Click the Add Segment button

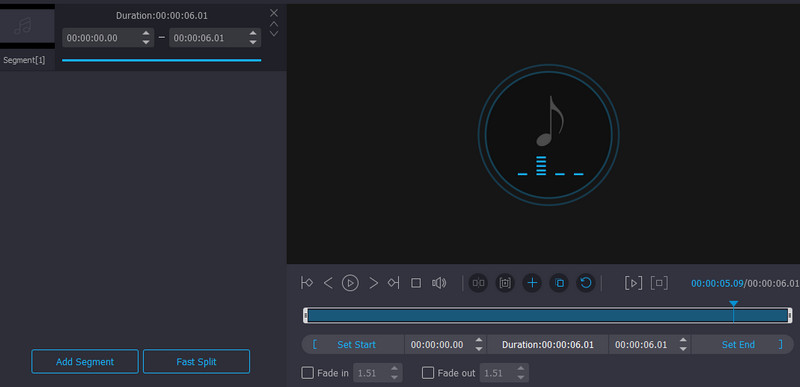click(85, 362)
